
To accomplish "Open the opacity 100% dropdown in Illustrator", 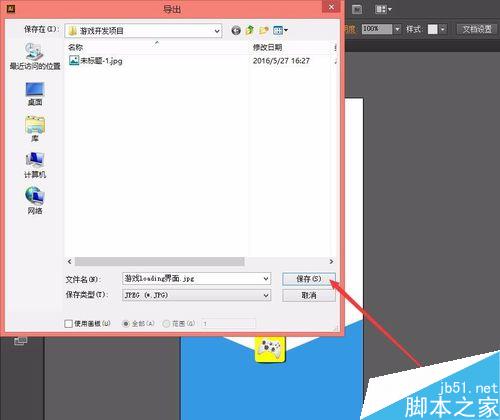I will click(x=397, y=29).
